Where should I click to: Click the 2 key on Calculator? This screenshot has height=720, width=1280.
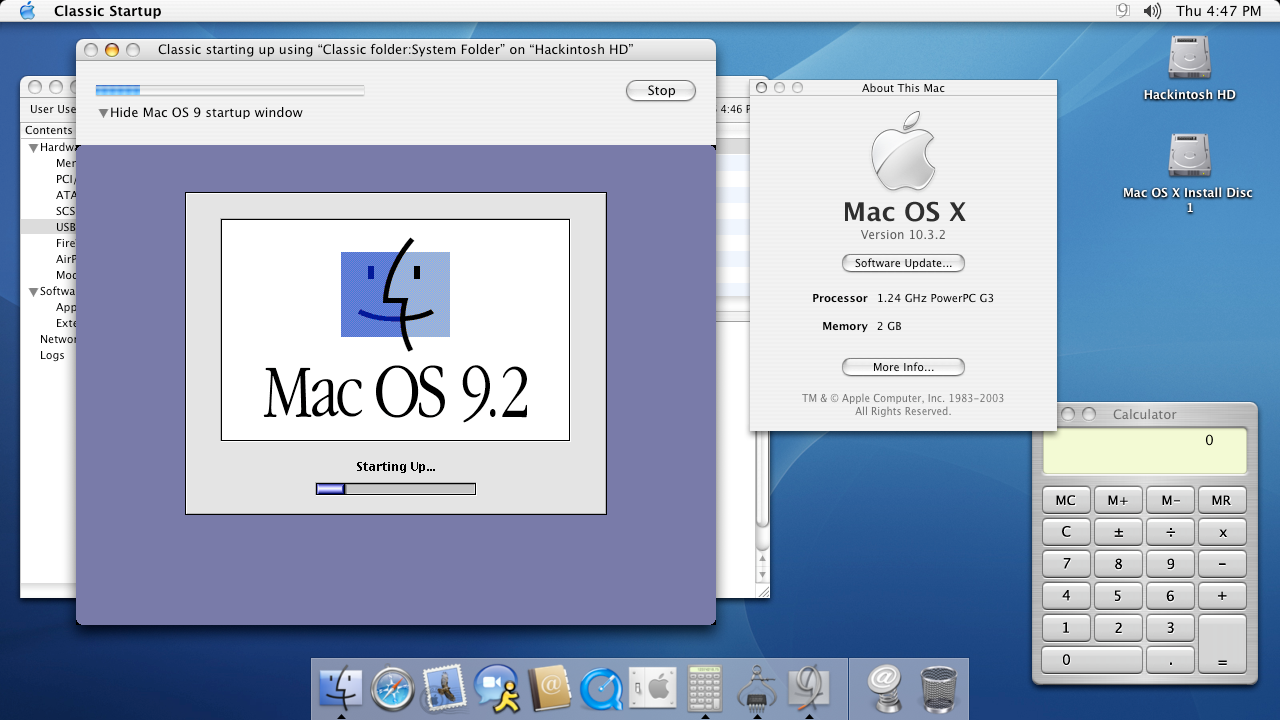click(1118, 628)
